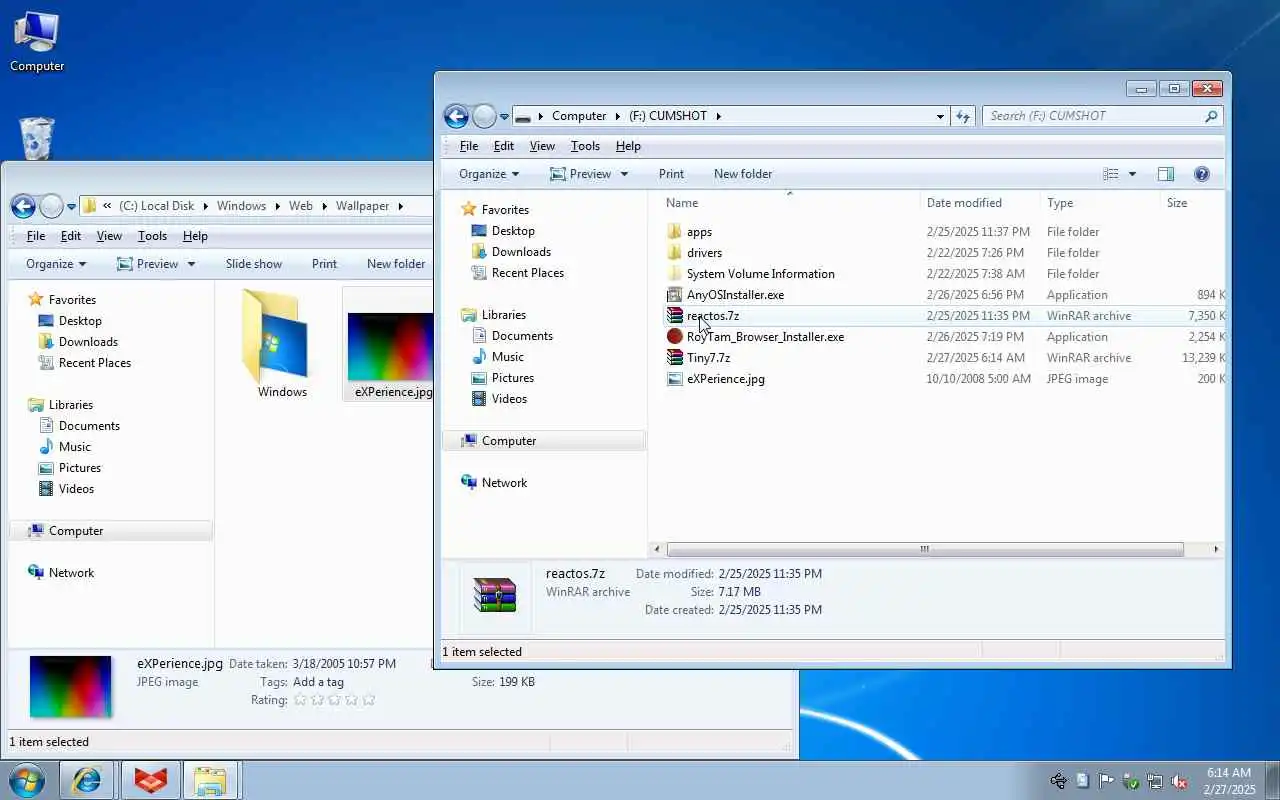Image resolution: width=1280 pixels, height=800 pixels.
Task: Toggle preview pane in CUMSHOT window
Action: pos(1166,174)
